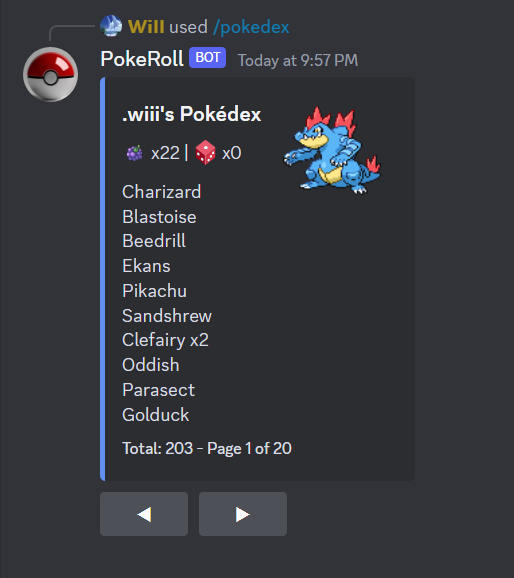Click the purple berry emoji

[135, 153]
